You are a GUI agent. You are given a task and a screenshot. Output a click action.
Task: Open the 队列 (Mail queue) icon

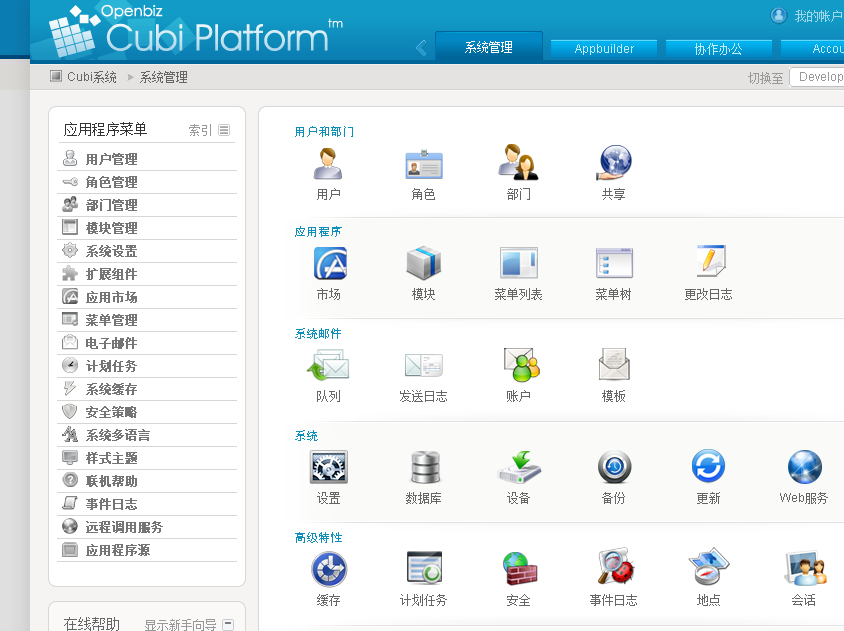pos(328,365)
